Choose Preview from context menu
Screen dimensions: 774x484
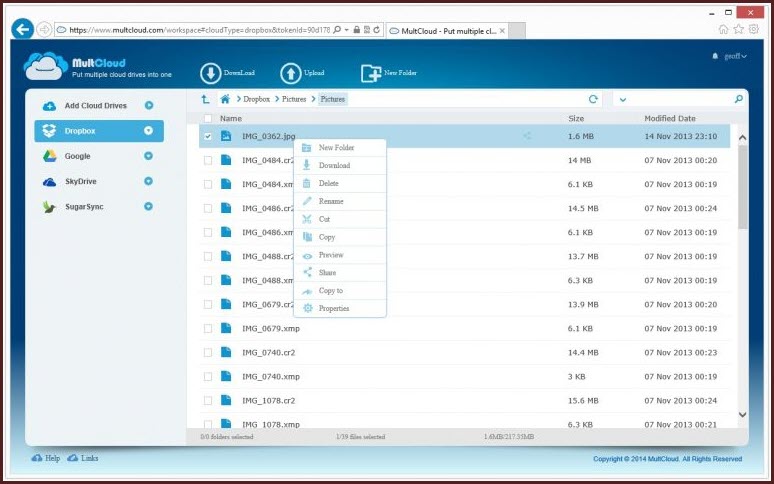click(340, 255)
